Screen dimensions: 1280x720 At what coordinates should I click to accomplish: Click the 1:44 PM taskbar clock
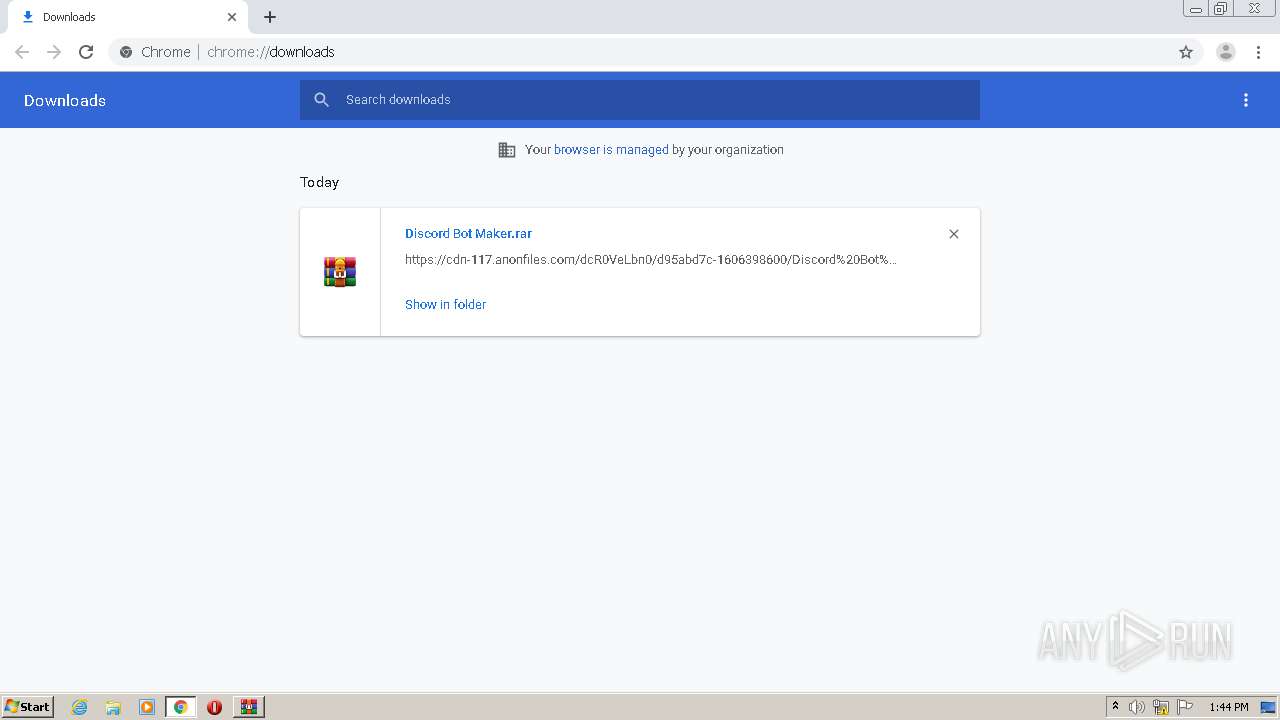[1229, 707]
